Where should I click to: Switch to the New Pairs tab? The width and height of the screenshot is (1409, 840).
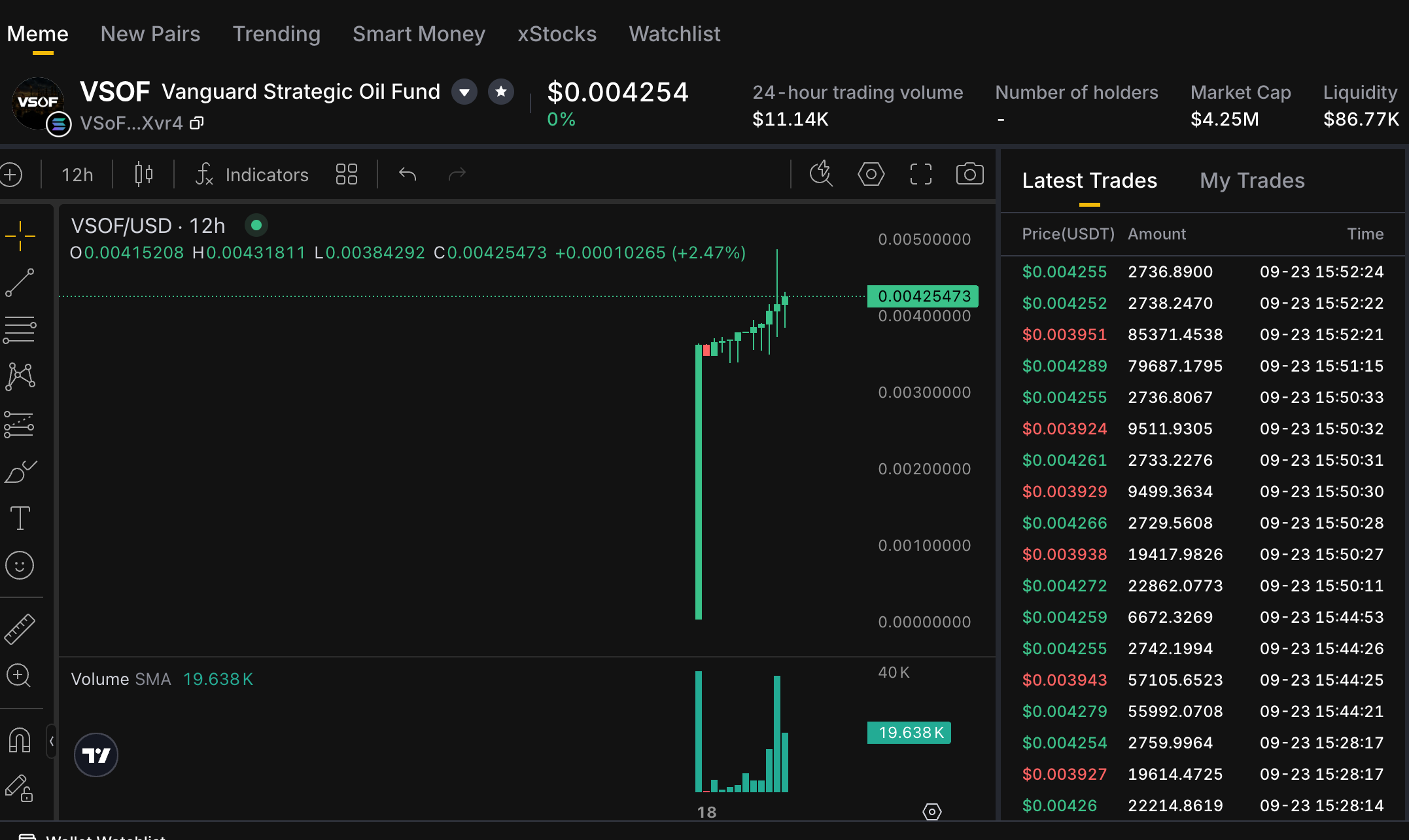150,34
